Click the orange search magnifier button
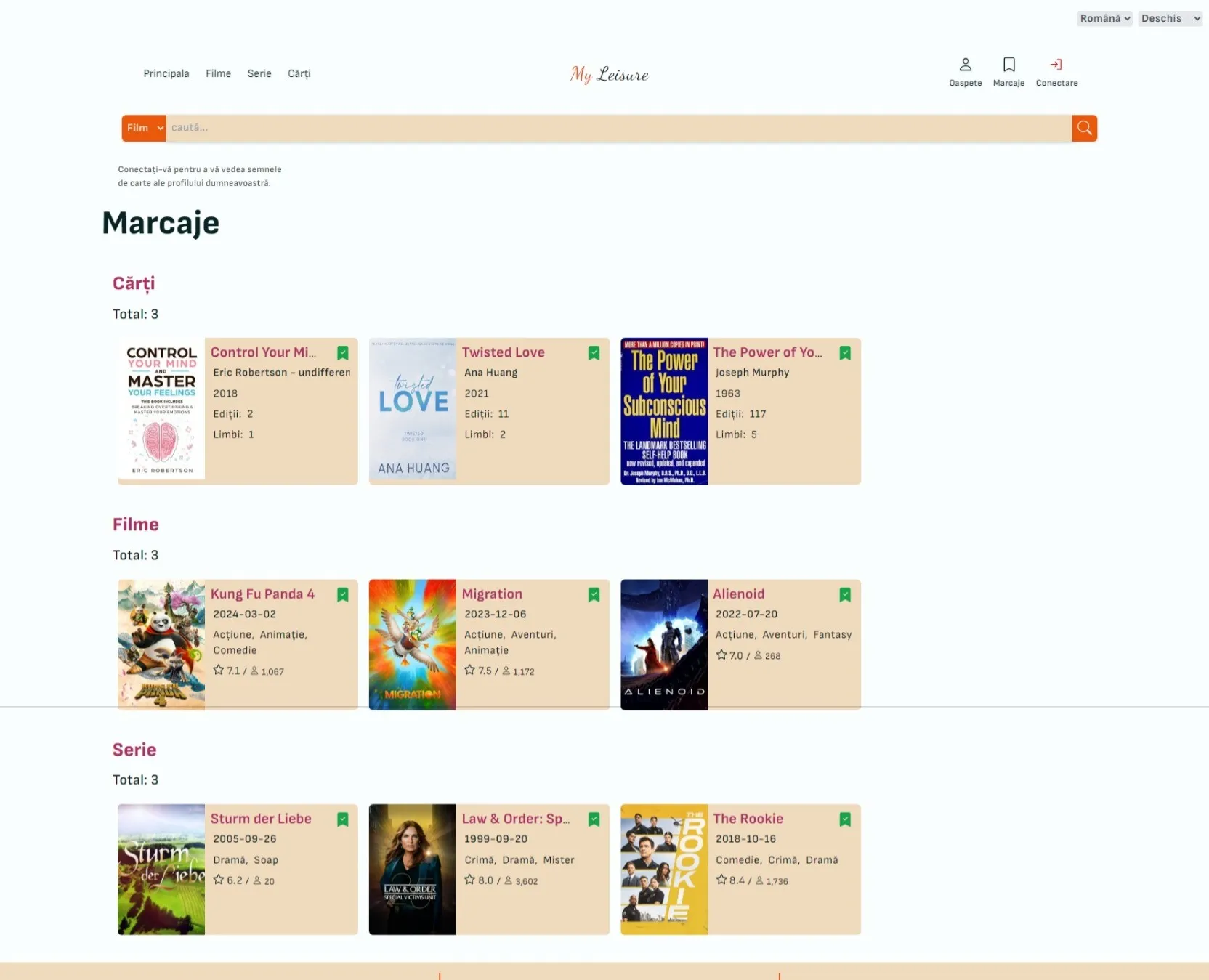Screen dimensions: 1209x980 coord(1084,128)
